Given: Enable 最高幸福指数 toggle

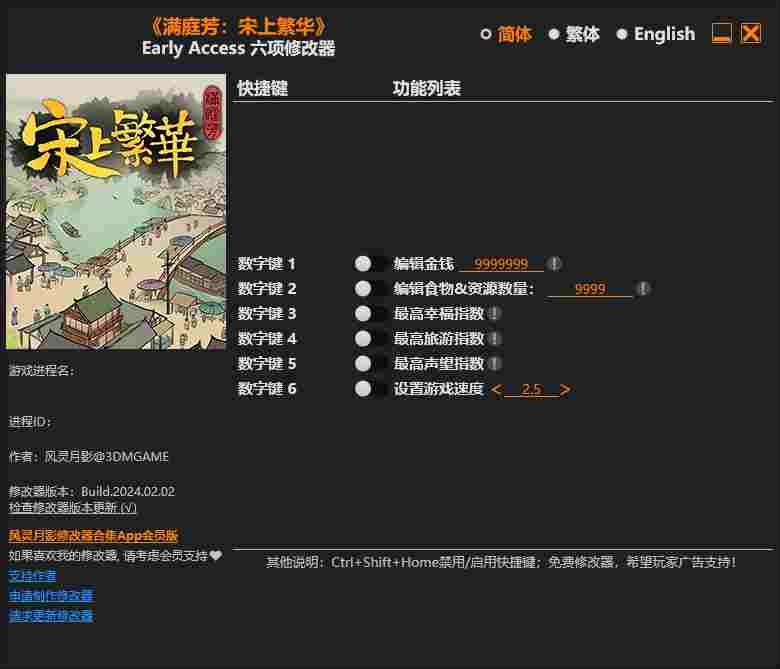Looking at the screenshot, I should point(370,314).
